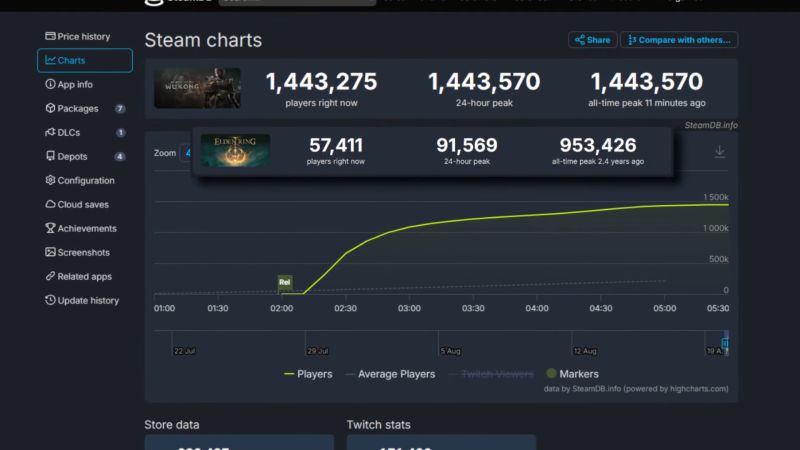Click the DLCs count badge 1
The width and height of the screenshot is (800, 450).
120,132
